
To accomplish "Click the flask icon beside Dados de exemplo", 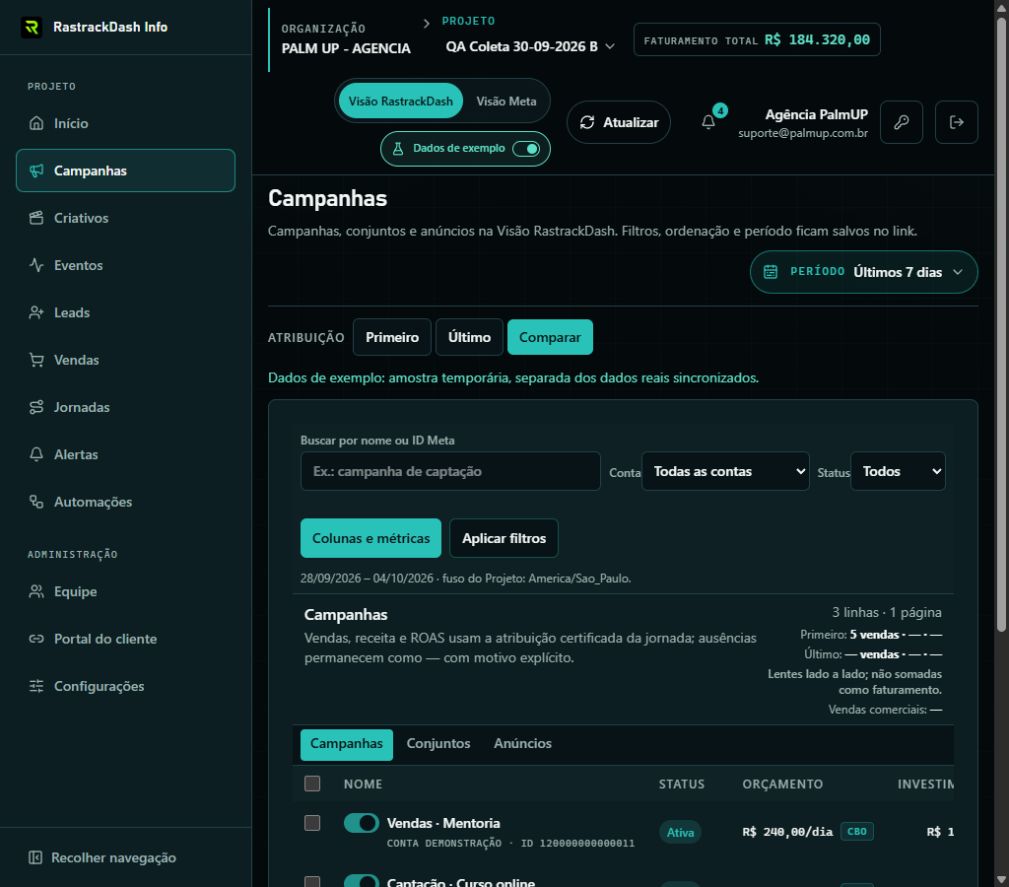I will [x=398, y=149].
